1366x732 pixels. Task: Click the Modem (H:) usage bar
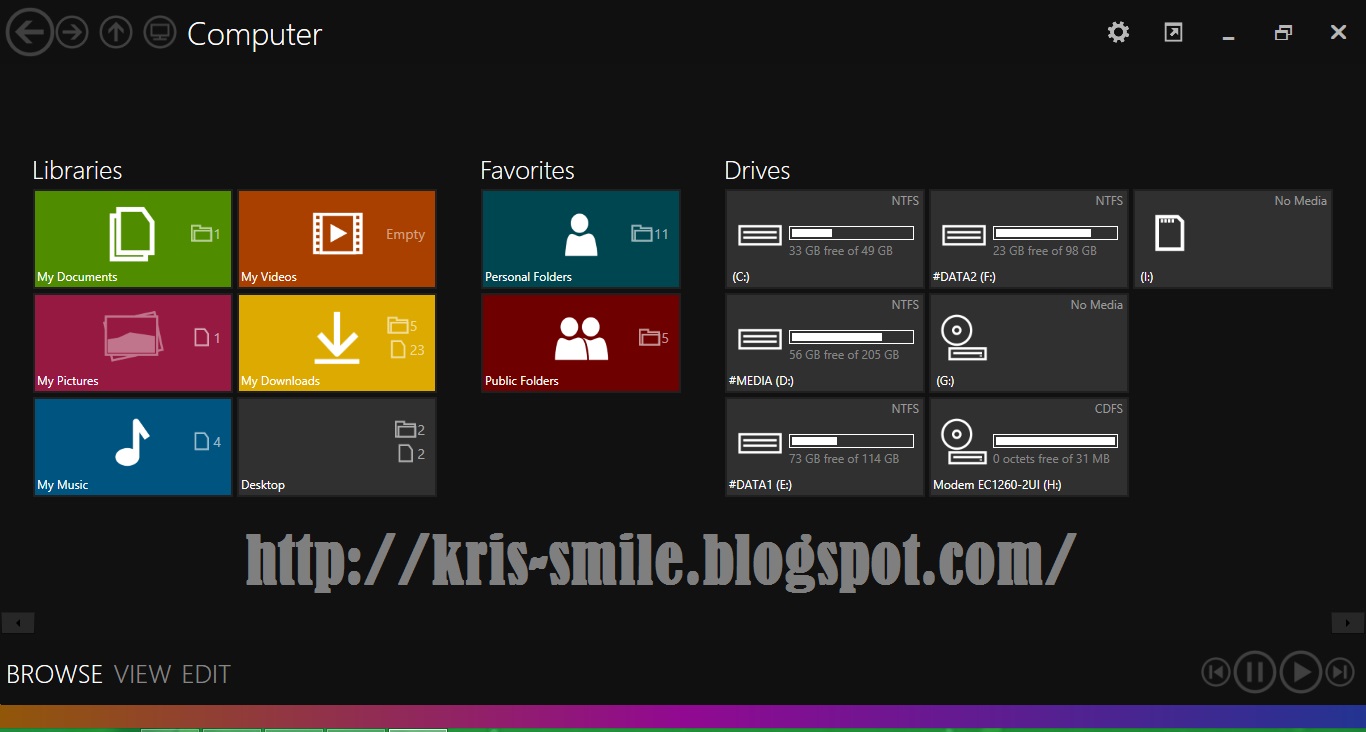pos(1055,441)
